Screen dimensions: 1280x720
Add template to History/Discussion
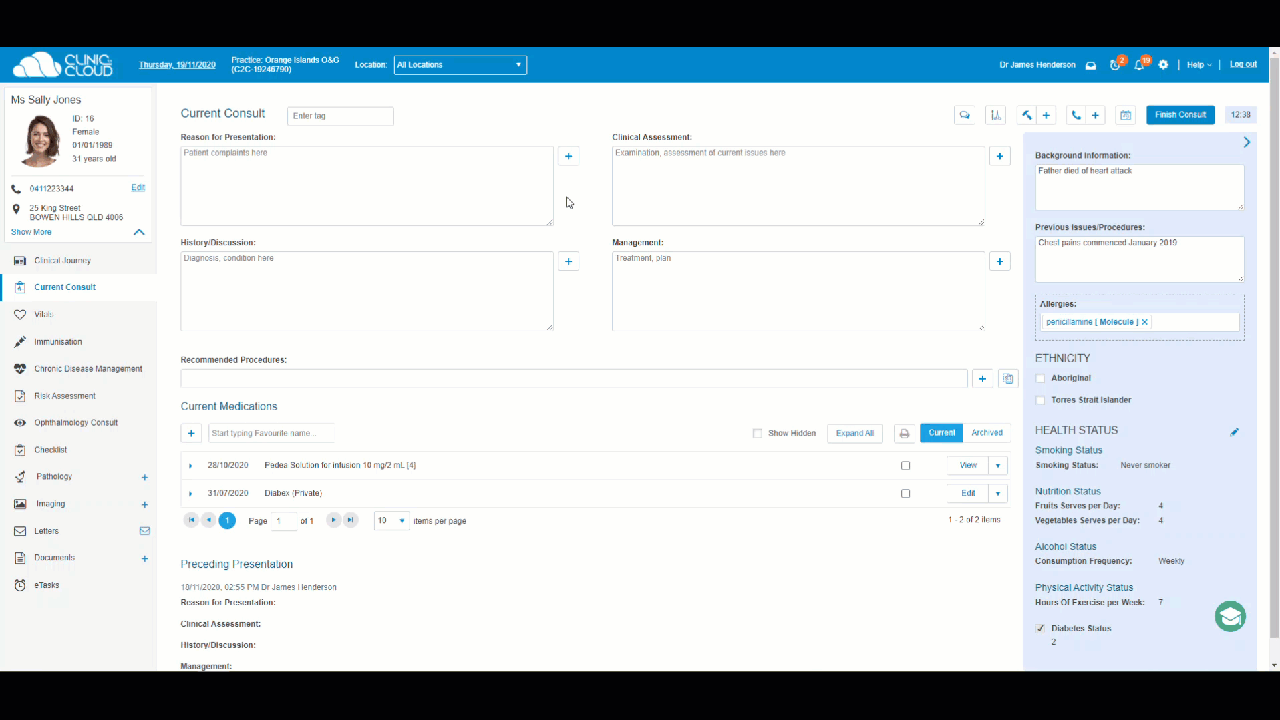pyautogui.click(x=568, y=261)
